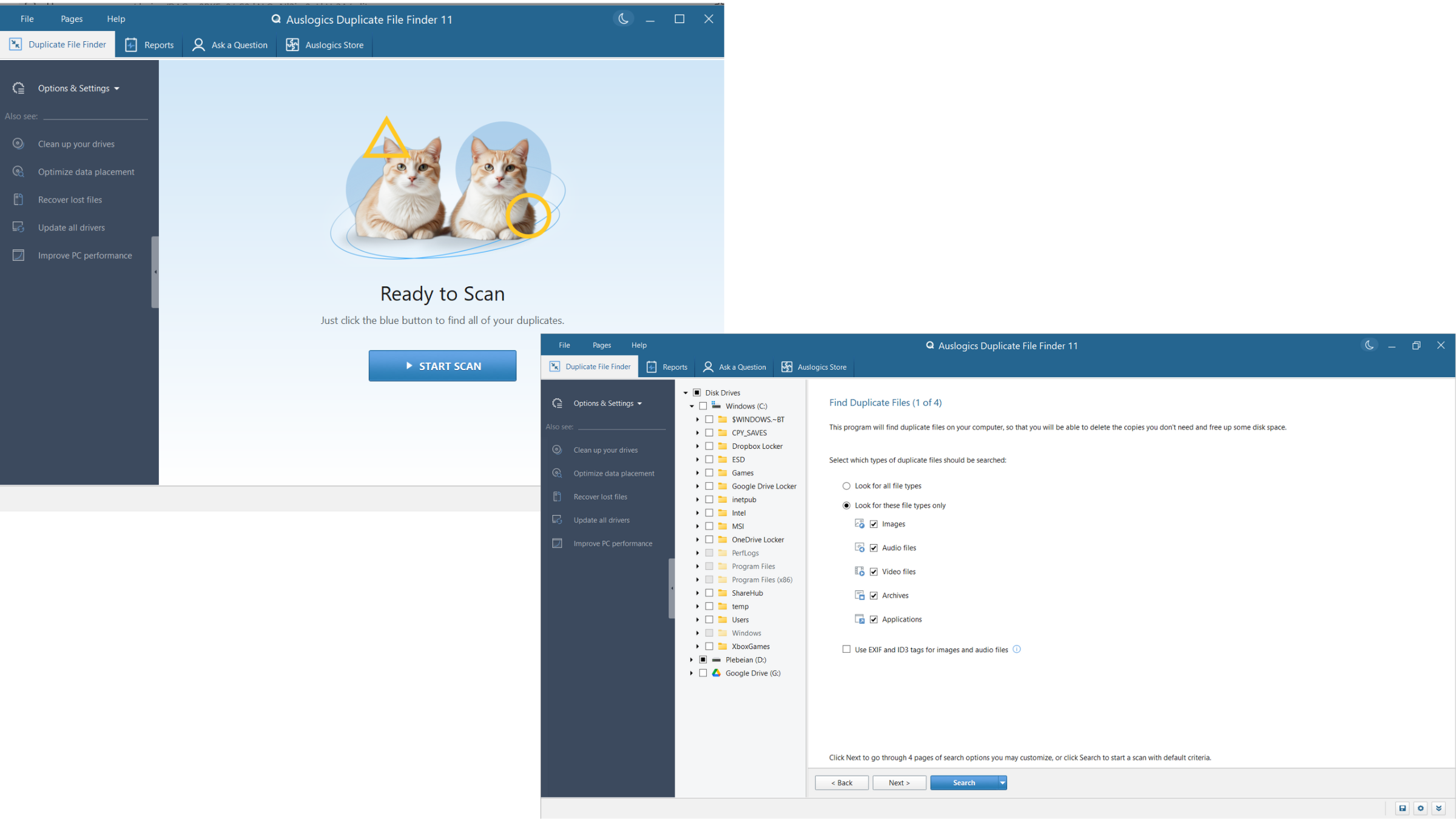Click the Google Drive (G:) drive icon

[716, 673]
